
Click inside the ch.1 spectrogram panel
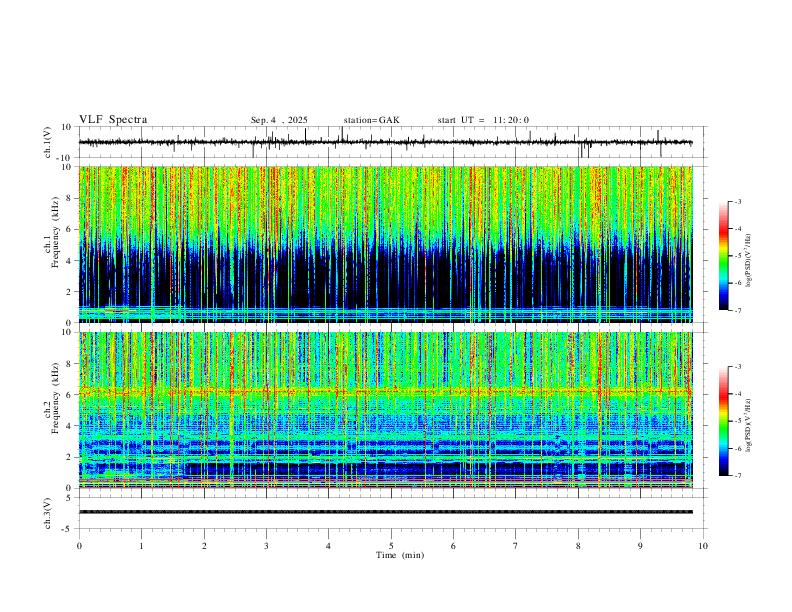[385, 244]
